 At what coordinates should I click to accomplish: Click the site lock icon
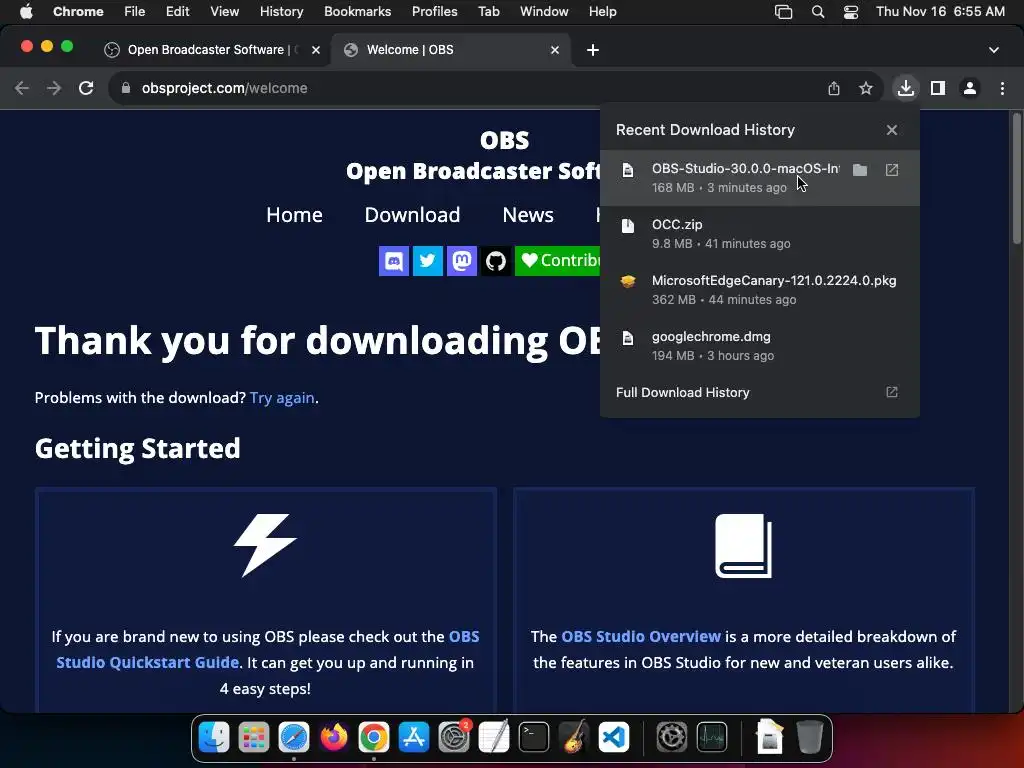tap(126, 88)
